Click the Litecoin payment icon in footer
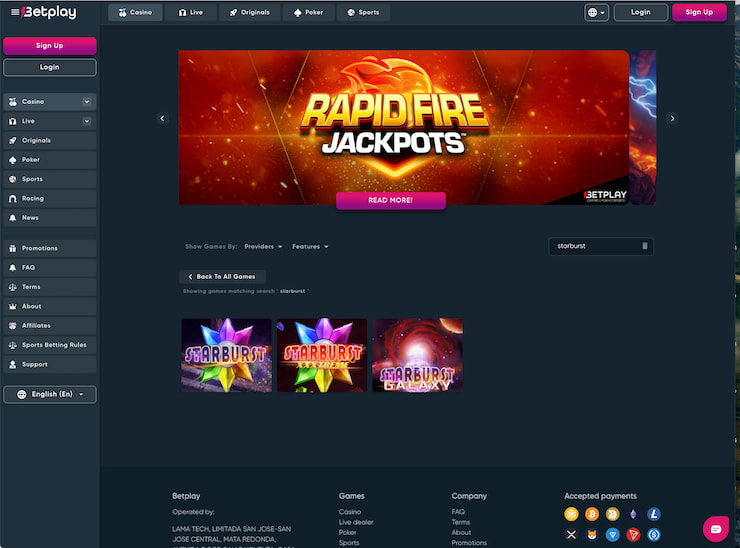 click(x=654, y=514)
